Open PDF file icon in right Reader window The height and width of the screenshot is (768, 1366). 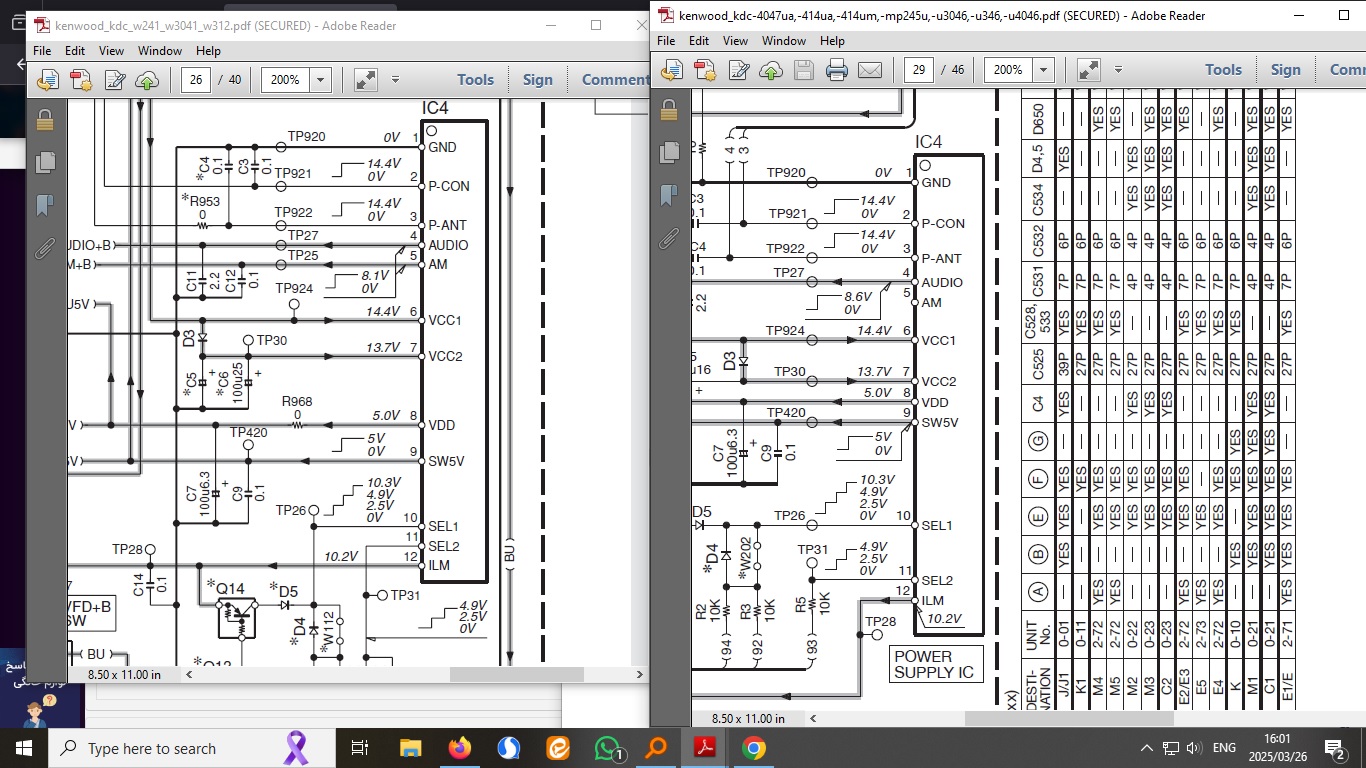tap(671, 70)
